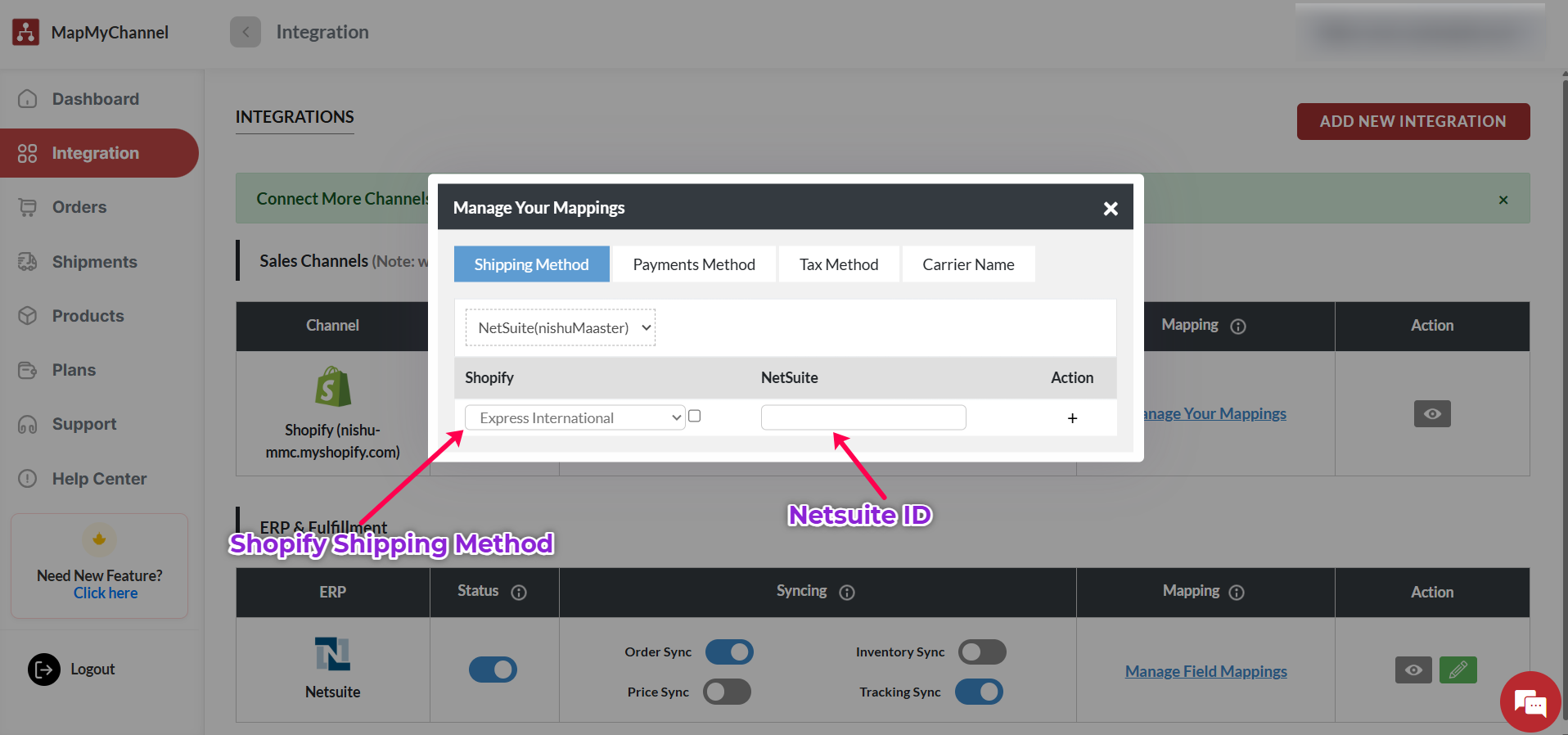Toggle the Order Sync switch
The height and width of the screenshot is (735, 1568).
[x=729, y=652]
